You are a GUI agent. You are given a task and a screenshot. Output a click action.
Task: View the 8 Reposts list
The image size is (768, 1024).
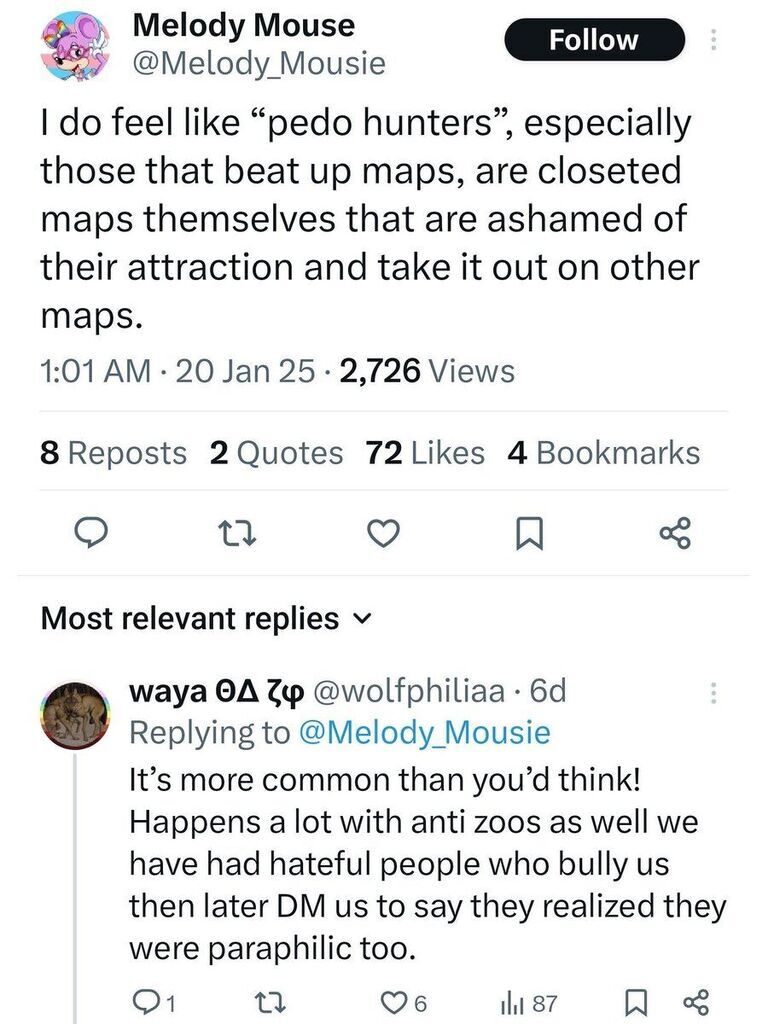113,453
